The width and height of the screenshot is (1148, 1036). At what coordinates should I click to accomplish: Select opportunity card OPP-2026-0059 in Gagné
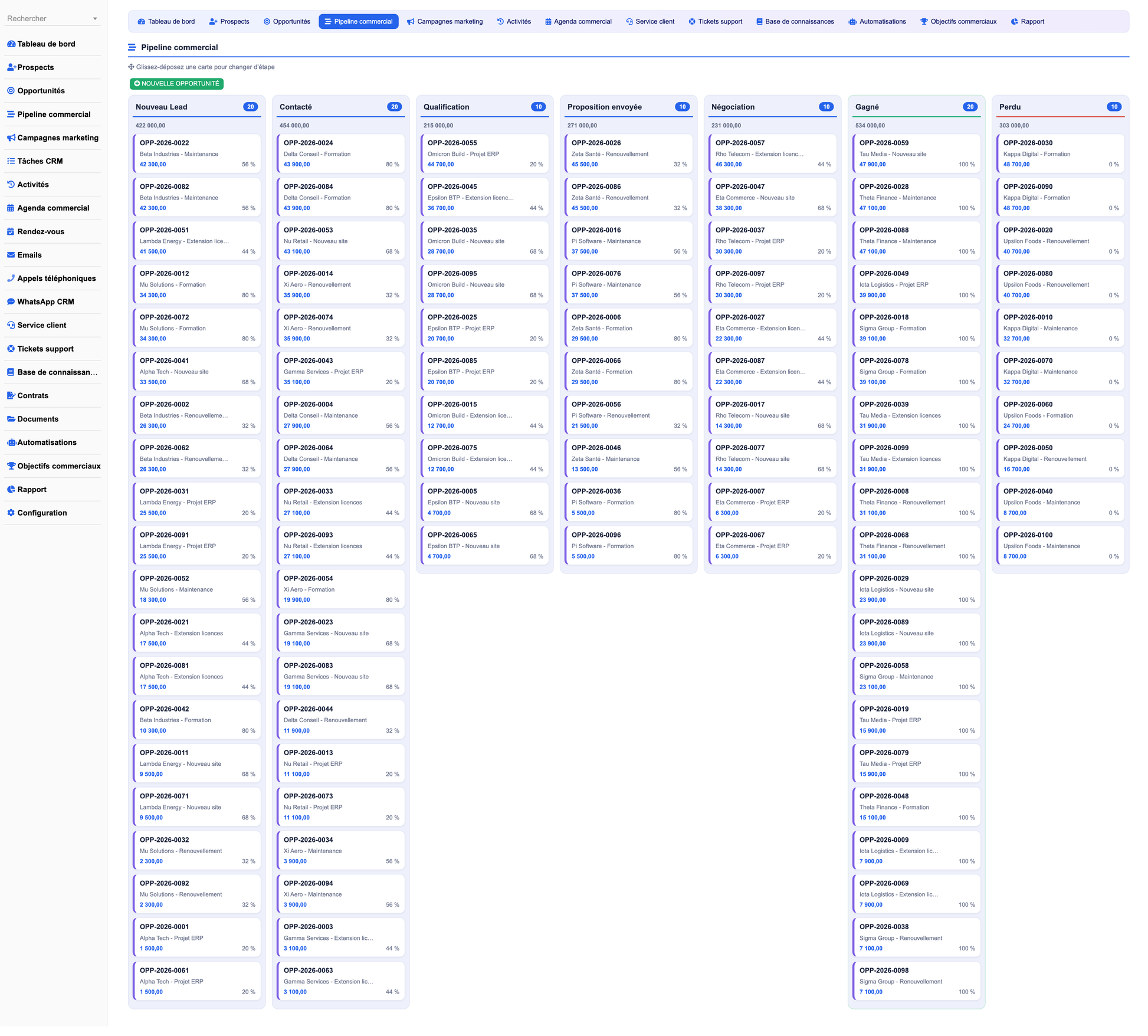point(917,155)
